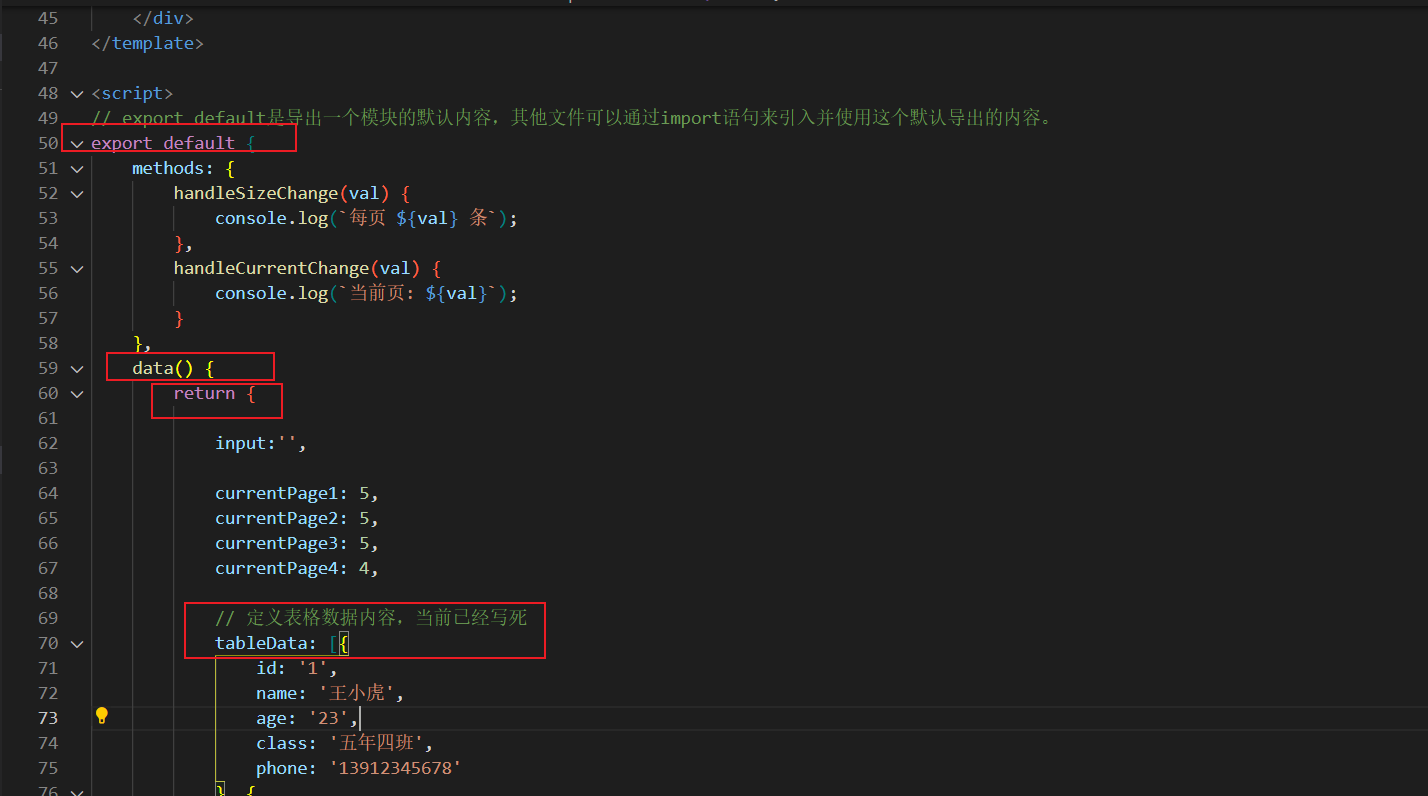Screen dimensions: 1428x796
Task: Click the age value '23'
Action: point(328,718)
